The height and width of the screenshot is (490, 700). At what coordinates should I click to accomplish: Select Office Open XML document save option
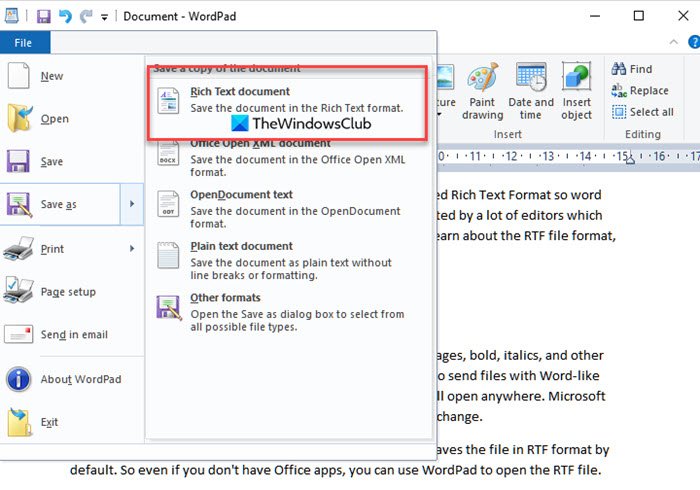coord(289,158)
